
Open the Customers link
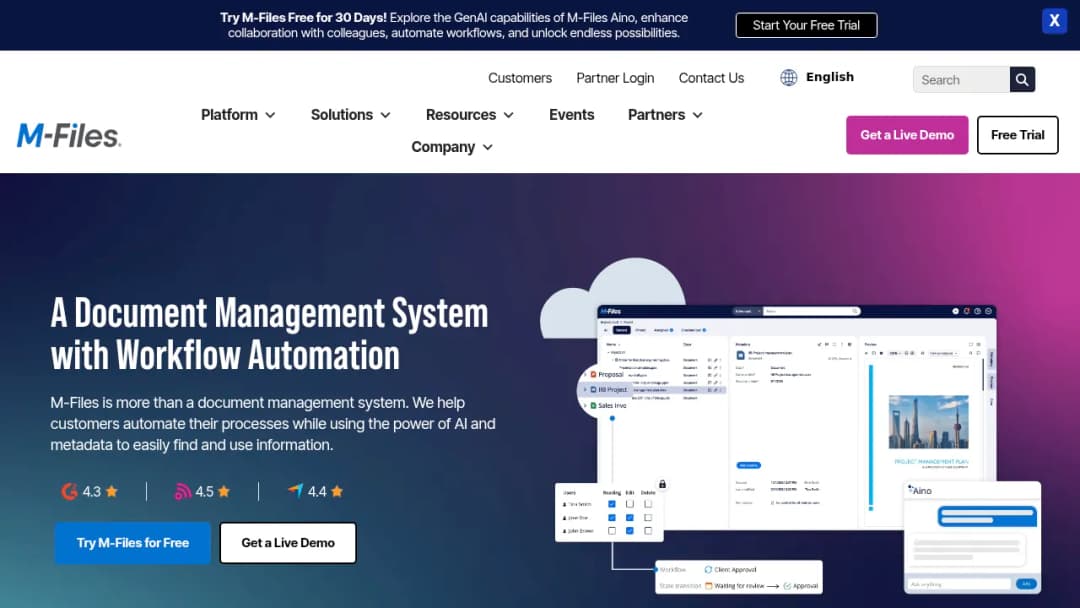point(520,78)
